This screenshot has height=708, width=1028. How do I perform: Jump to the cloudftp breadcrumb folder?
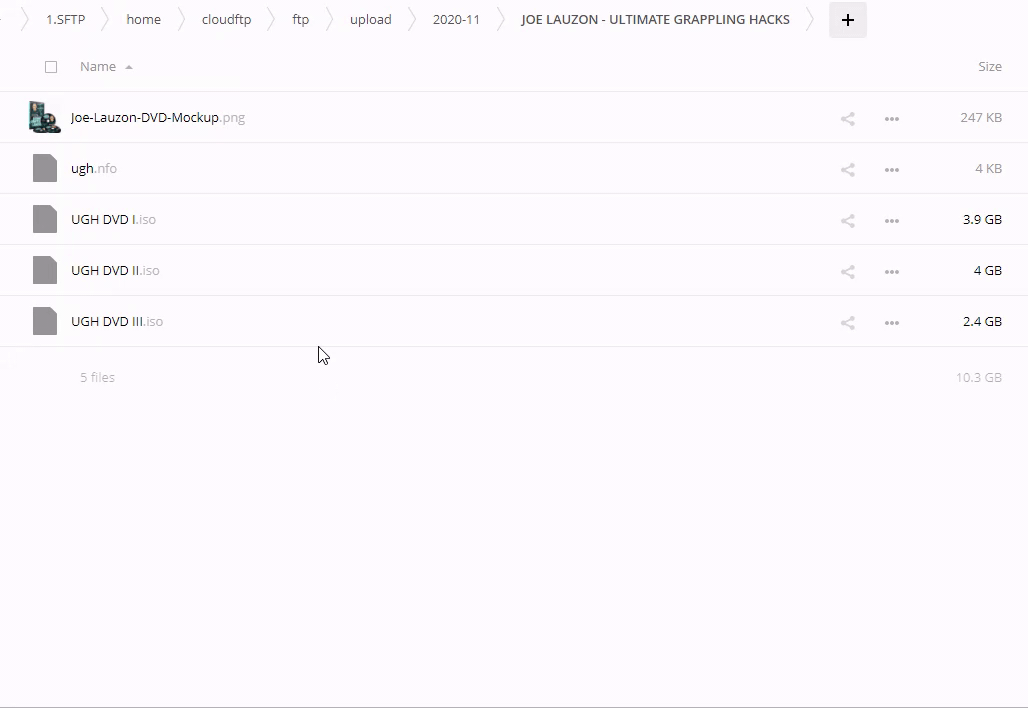click(226, 20)
